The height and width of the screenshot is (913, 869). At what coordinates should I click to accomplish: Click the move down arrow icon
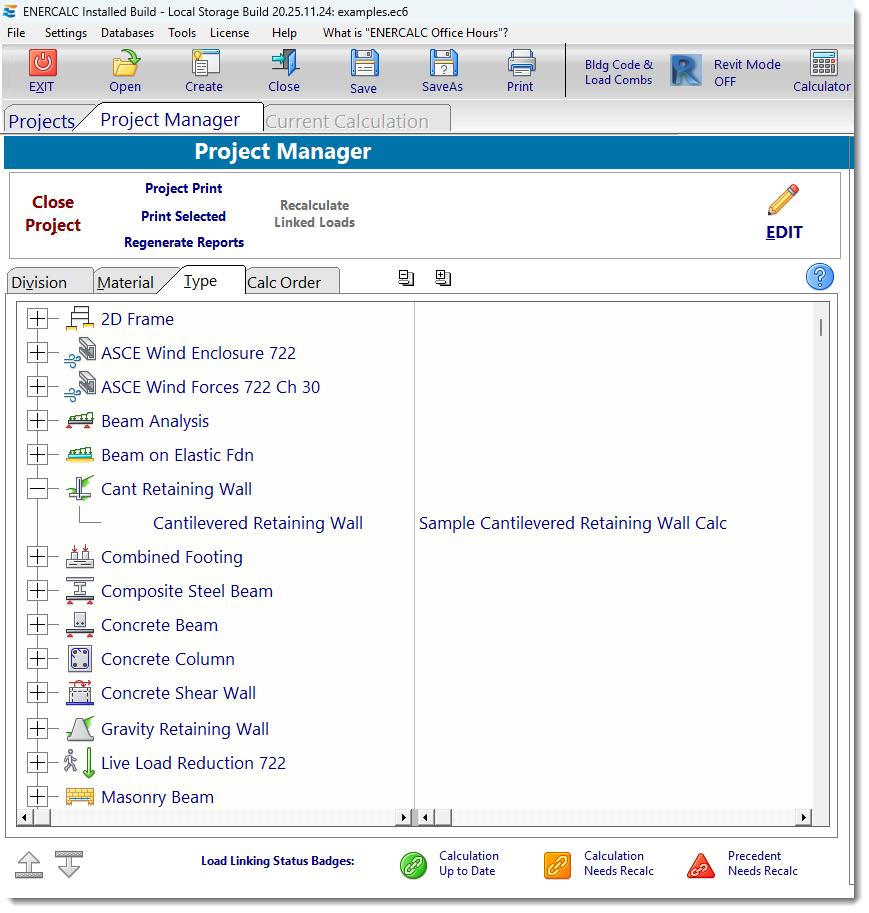coord(69,865)
